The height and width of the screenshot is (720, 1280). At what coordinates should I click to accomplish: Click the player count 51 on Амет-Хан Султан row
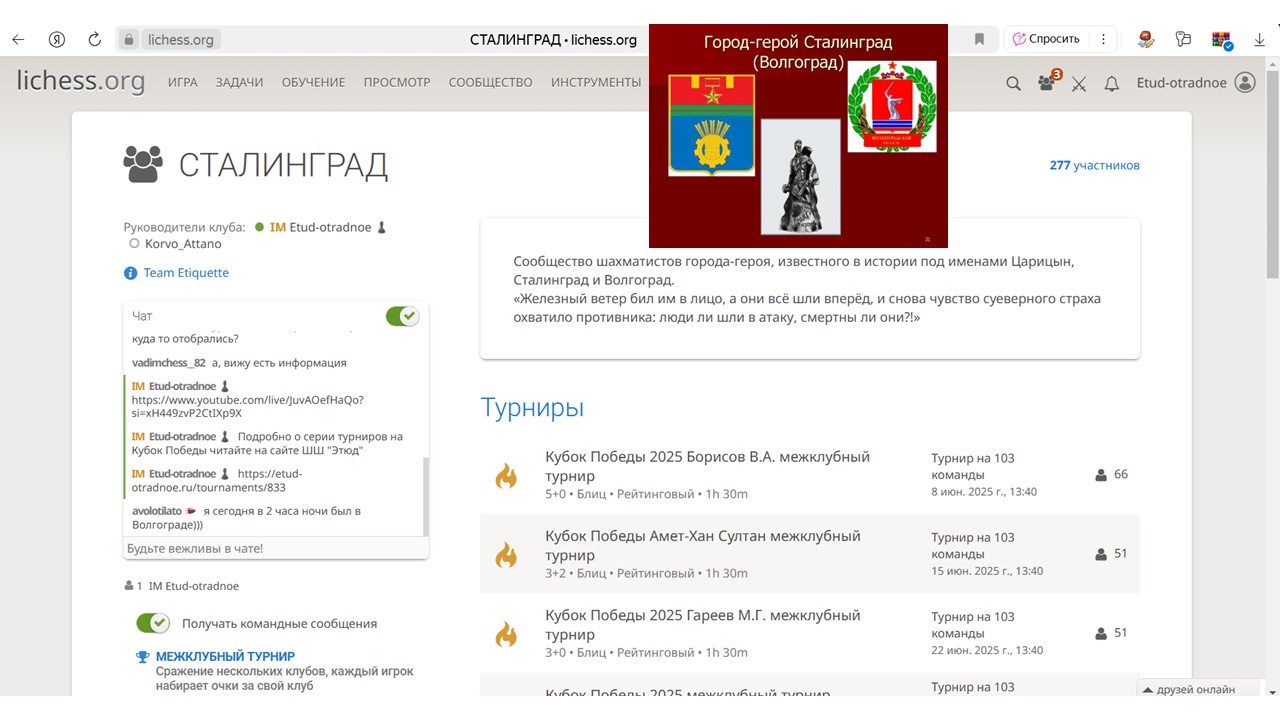tap(1121, 554)
